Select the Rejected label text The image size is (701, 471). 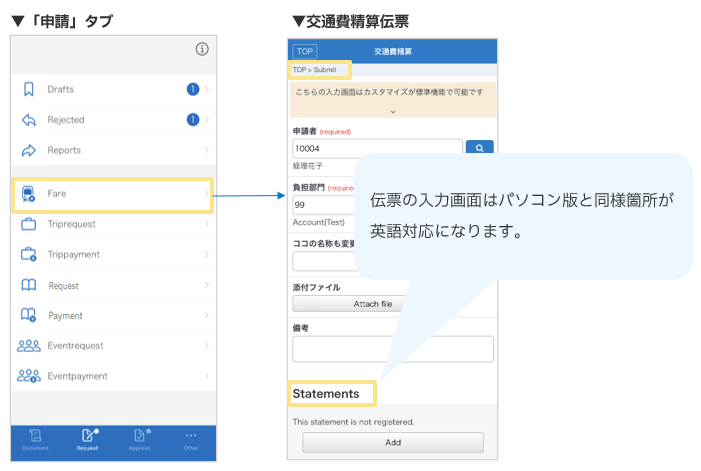(x=66, y=120)
